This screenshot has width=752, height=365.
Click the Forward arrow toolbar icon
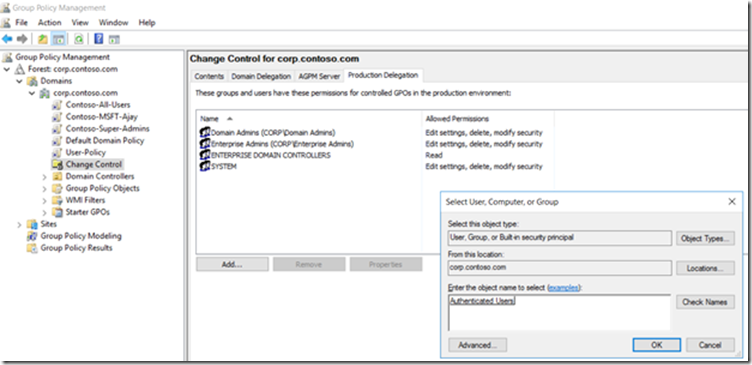point(22,39)
